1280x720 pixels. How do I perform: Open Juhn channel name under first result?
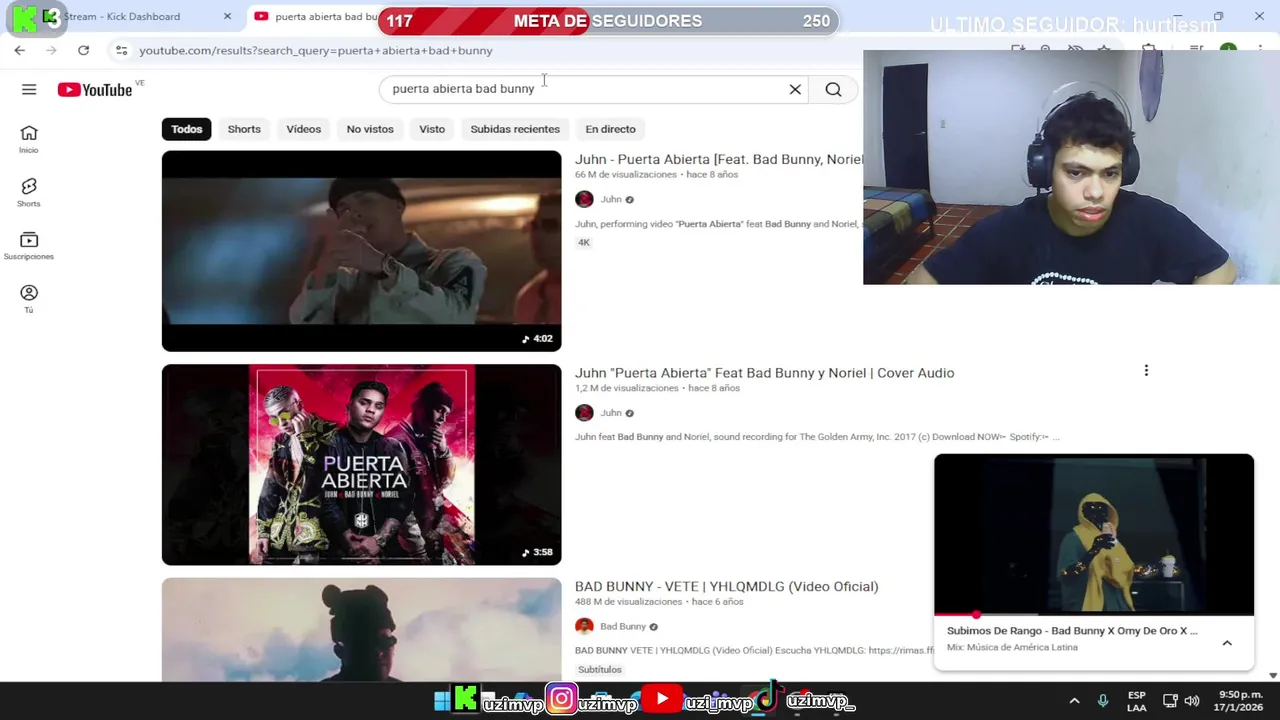(611, 199)
